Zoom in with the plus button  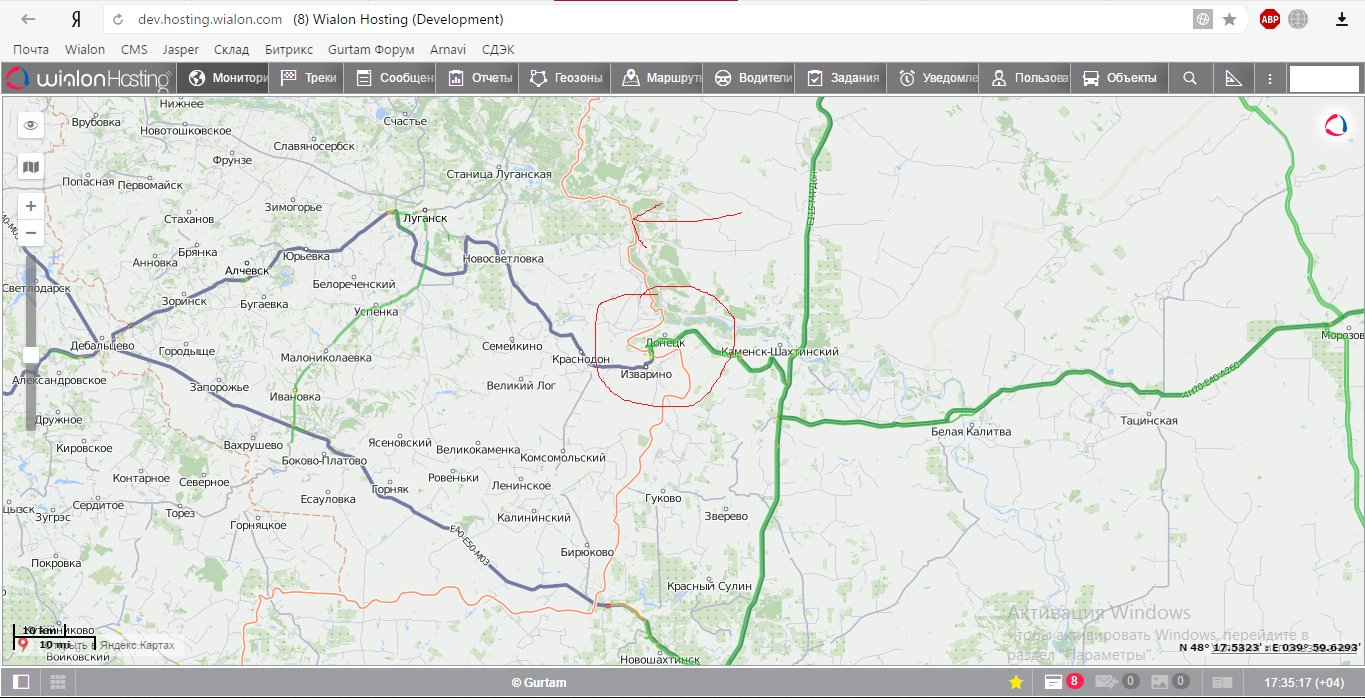coord(31,206)
